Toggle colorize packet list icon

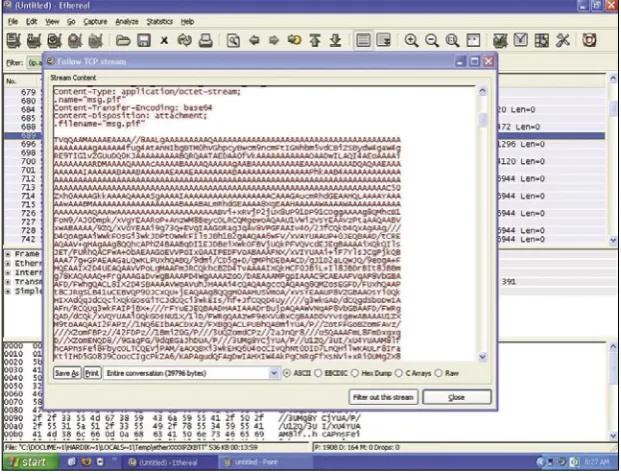click(363, 40)
